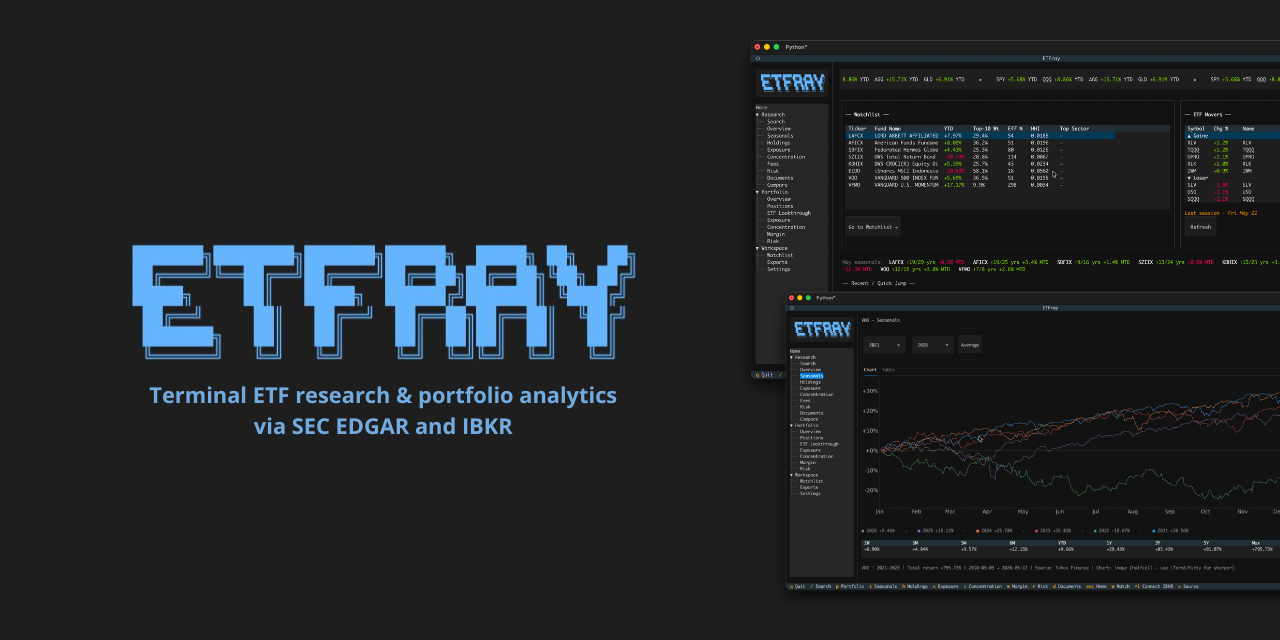Open the 2026 end-year dropdown
Viewport: 1280px width, 640px height.
(x=933, y=345)
